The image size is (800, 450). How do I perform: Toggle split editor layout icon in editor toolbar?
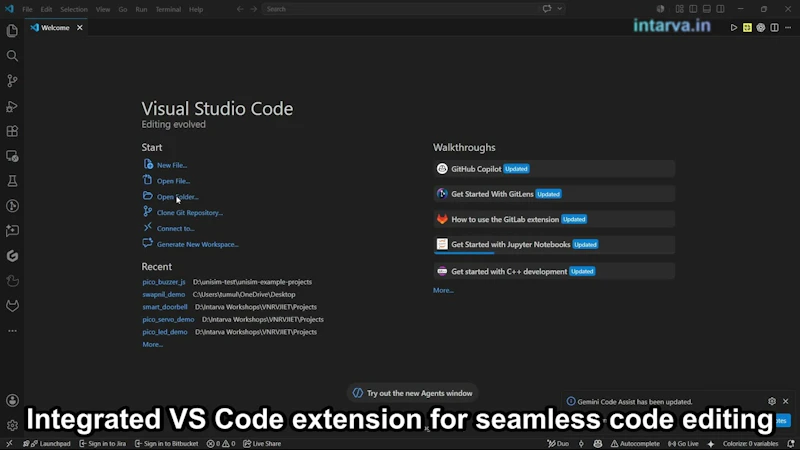click(774, 28)
